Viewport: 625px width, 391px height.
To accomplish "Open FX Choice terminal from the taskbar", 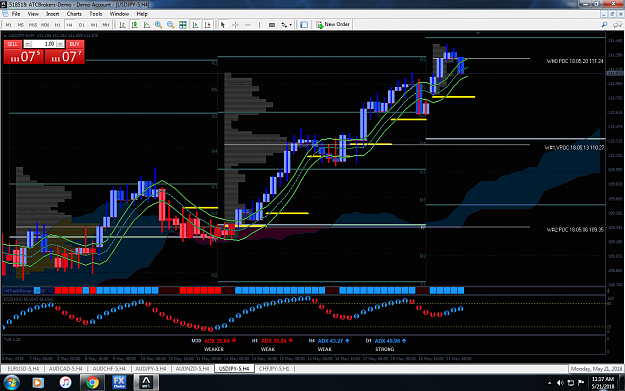I will (x=119, y=383).
